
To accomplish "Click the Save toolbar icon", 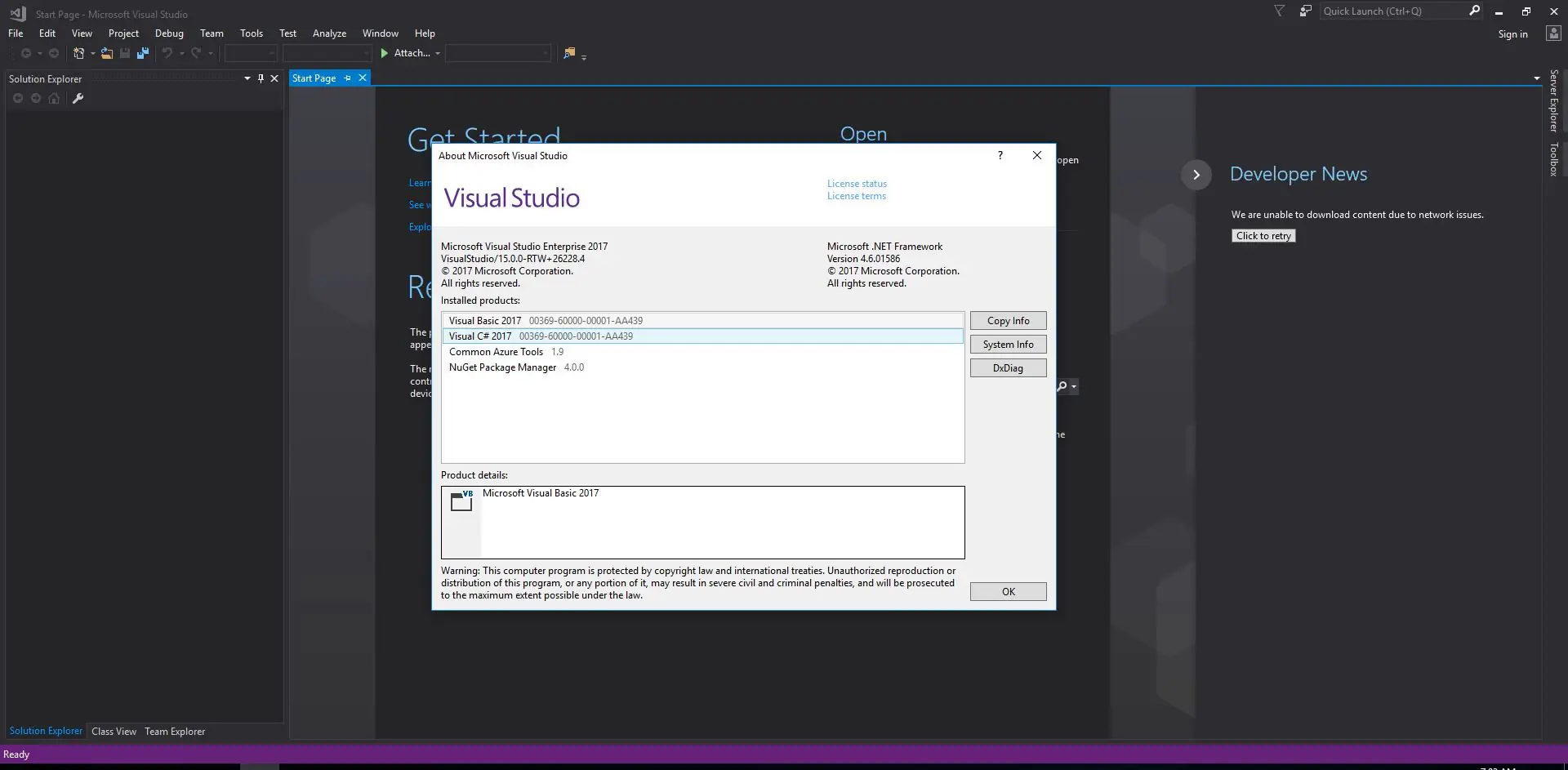I will [125, 53].
